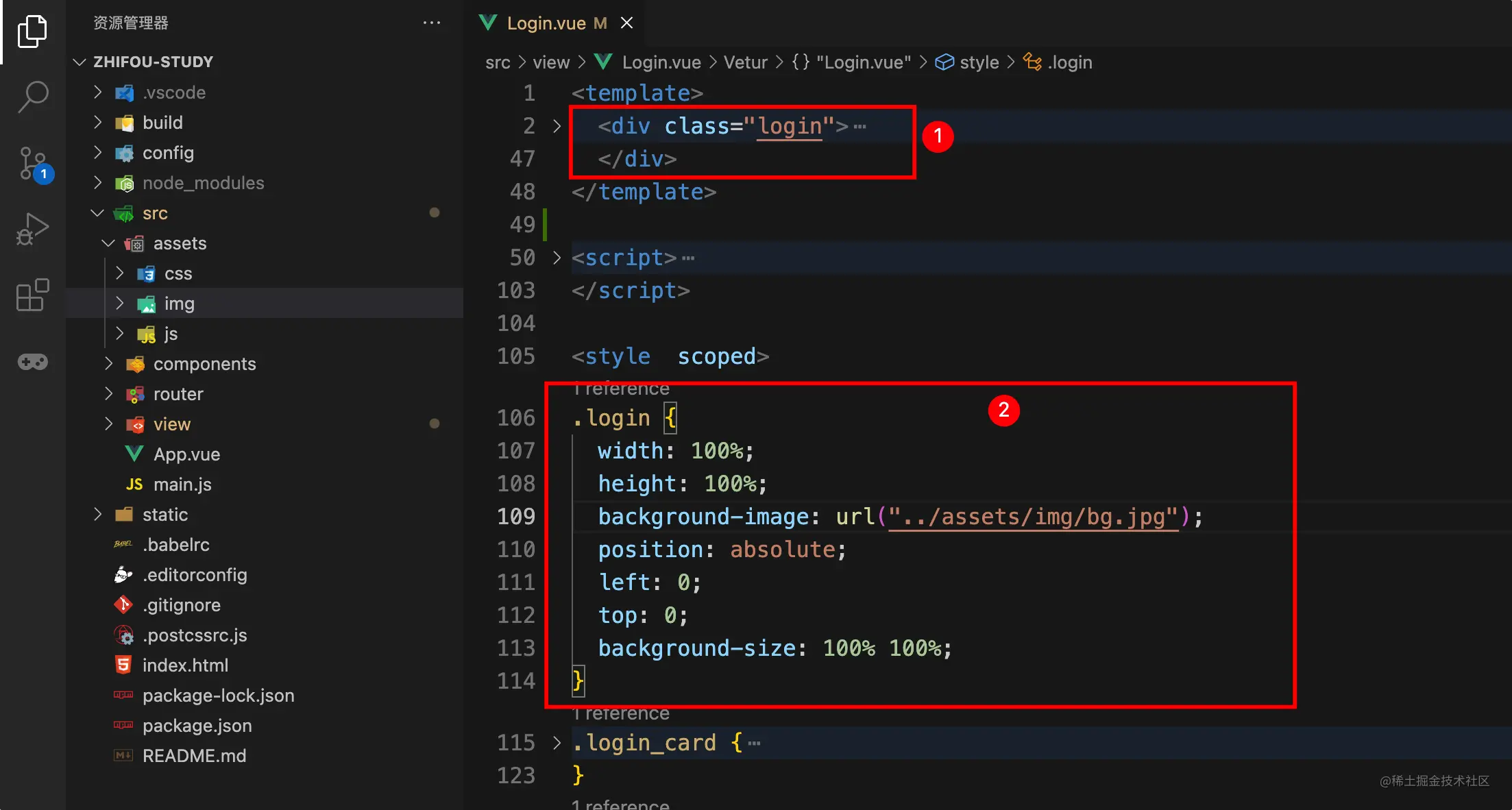Expand the folded .login_card CSS rule

557,743
